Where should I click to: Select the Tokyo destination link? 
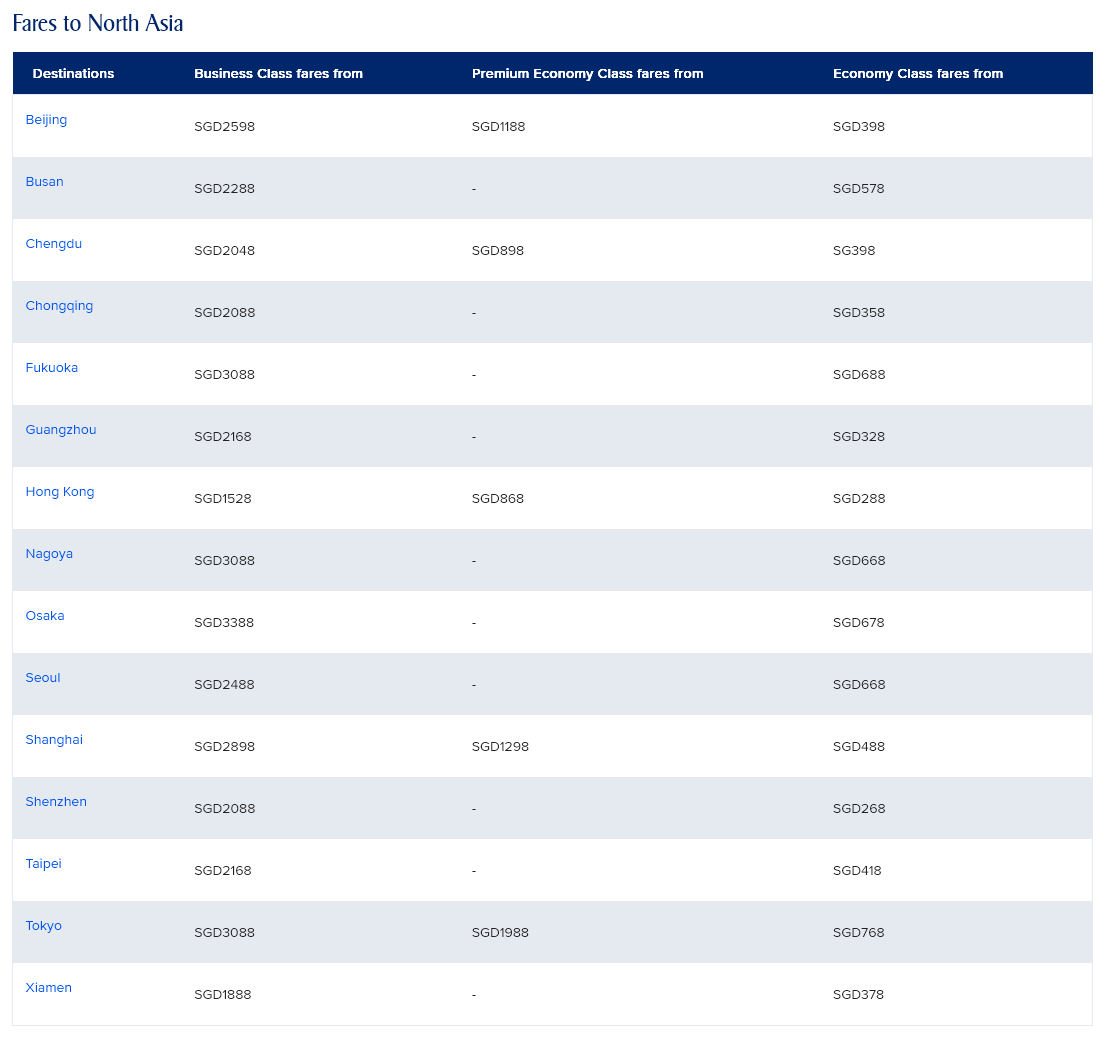44,926
